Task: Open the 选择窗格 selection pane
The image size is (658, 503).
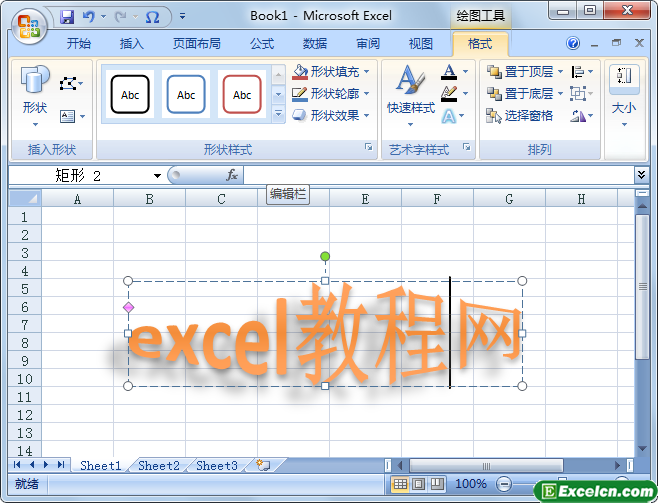Action: point(520,115)
